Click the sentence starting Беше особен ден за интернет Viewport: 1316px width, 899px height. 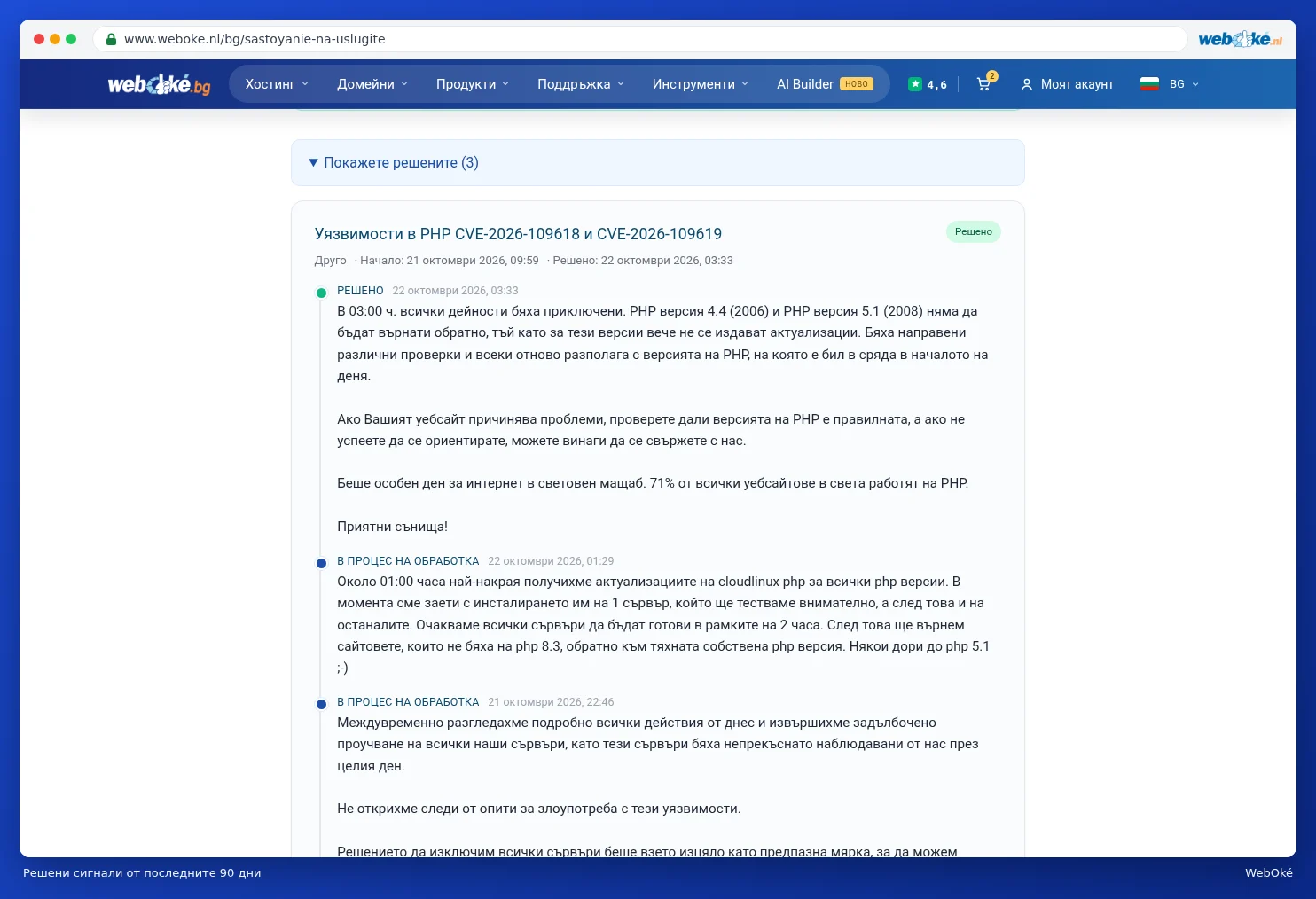click(653, 484)
